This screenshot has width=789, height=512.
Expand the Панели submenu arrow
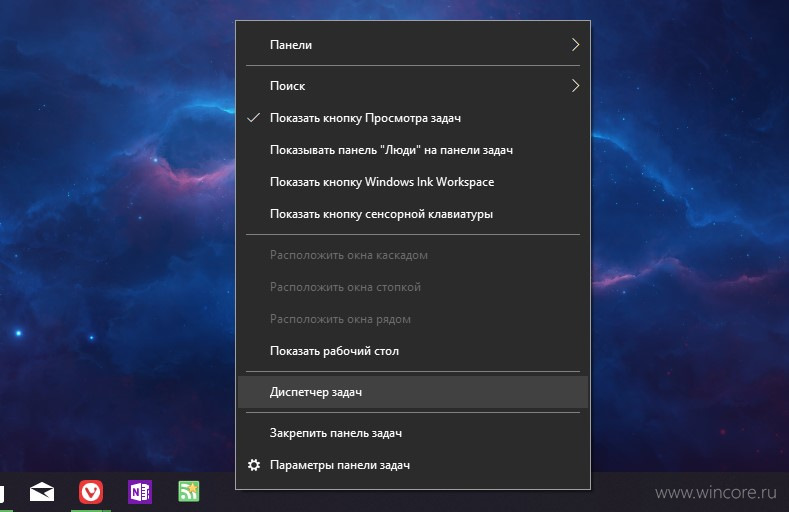[576, 45]
